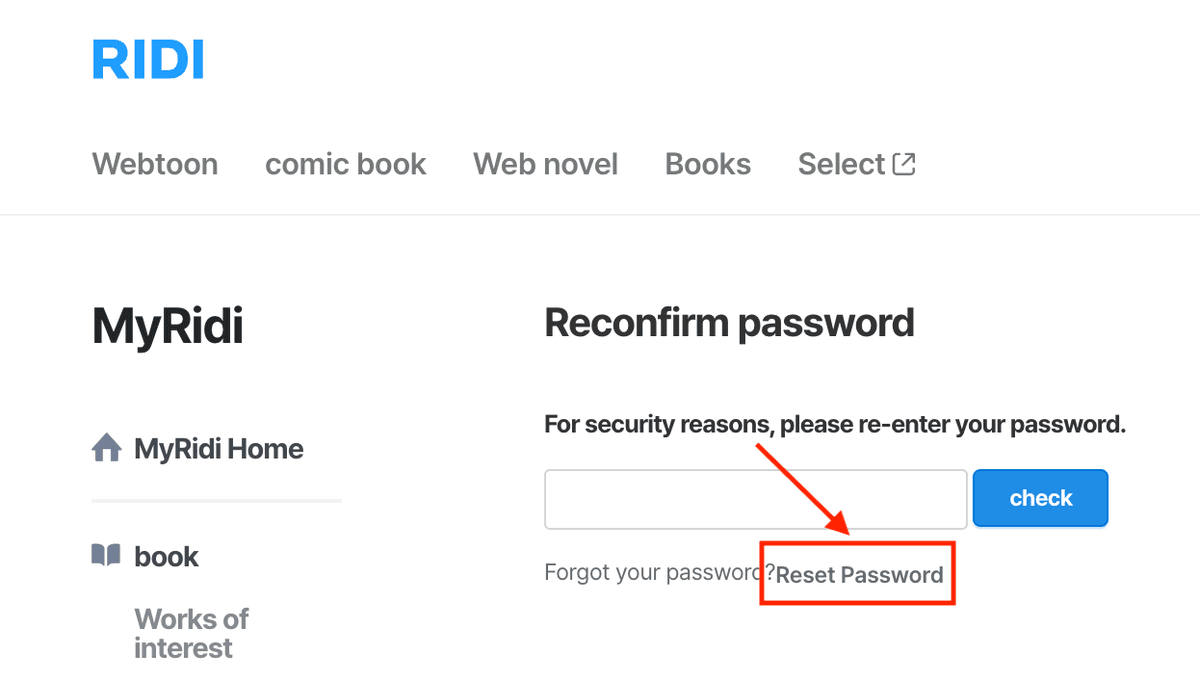Click the external link icon next to Select
The height and width of the screenshot is (682, 1200).
[x=905, y=163]
